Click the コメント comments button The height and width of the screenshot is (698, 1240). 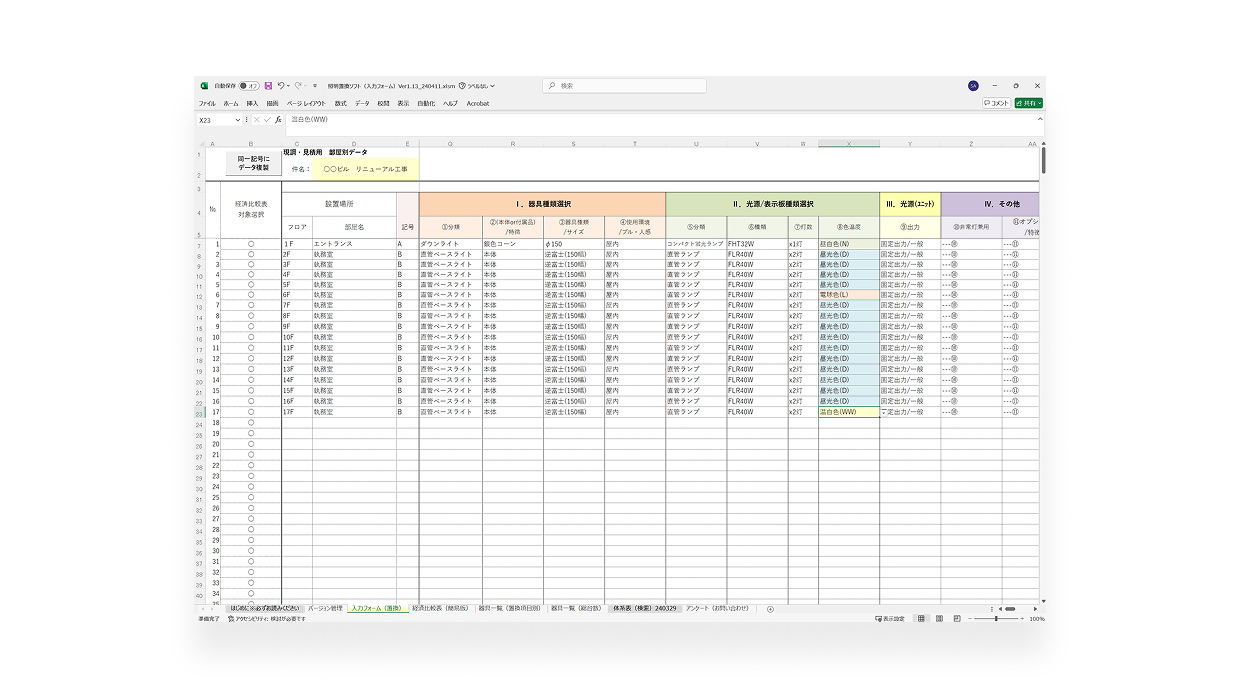coord(996,103)
